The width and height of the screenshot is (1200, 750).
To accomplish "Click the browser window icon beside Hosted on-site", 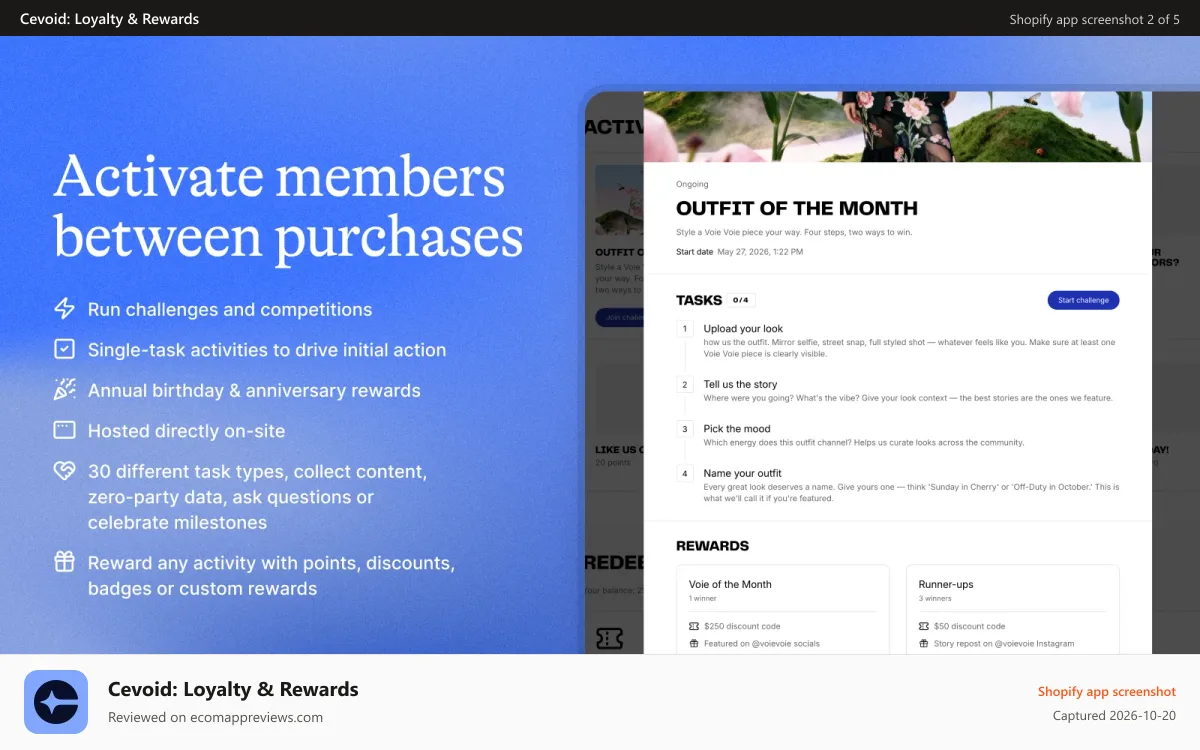I will pyautogui.click(x=64, y=430).
